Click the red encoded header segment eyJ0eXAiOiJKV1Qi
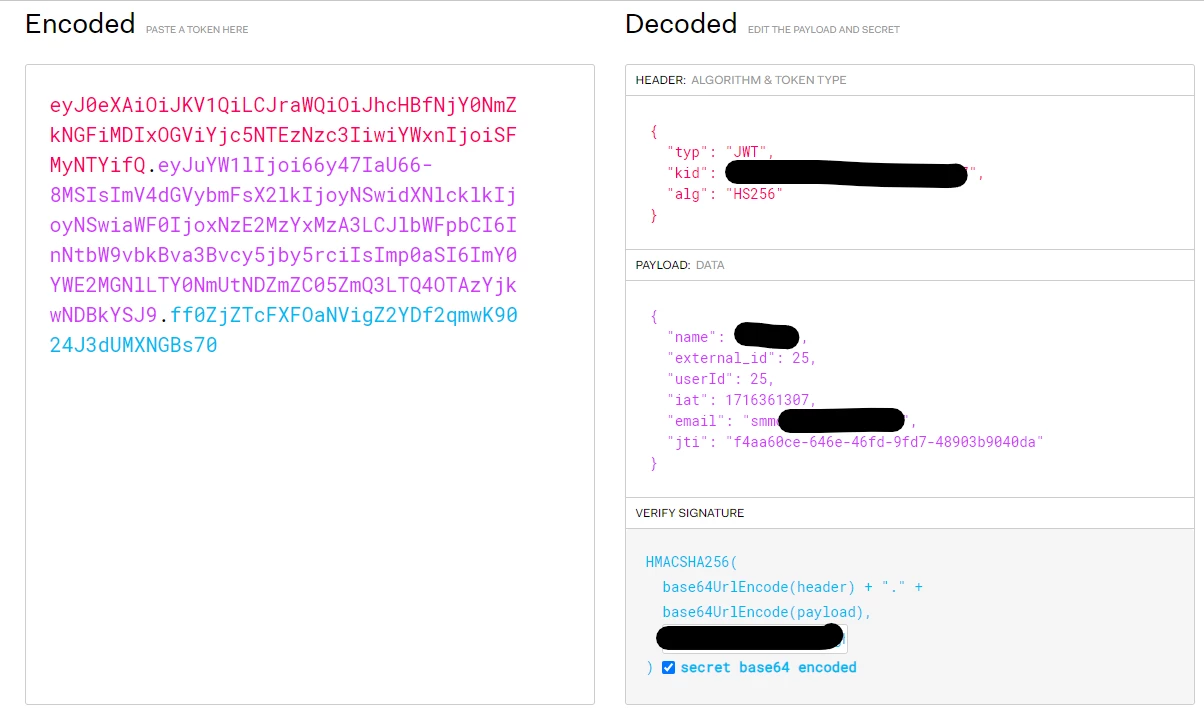This screenshot has height=713, width=1204. pyautogui.click(x=283, y=105)
